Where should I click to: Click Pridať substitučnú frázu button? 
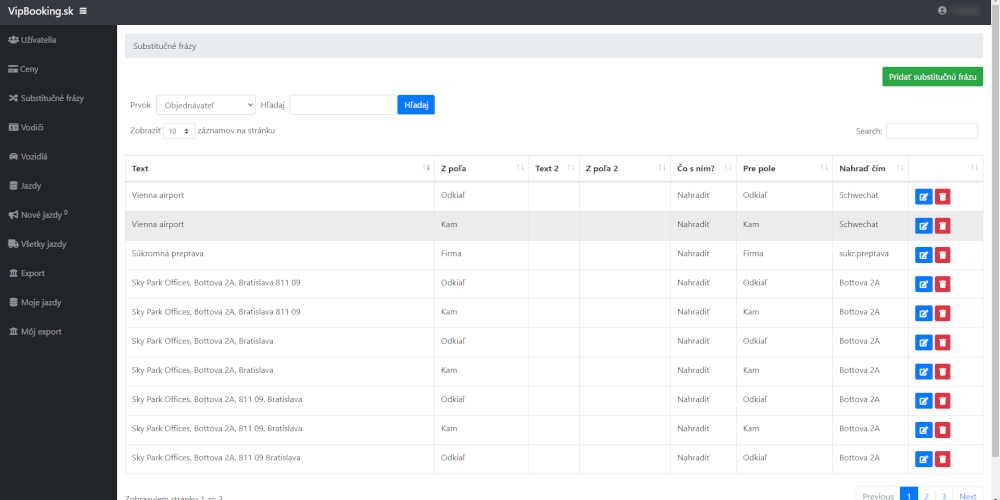coord(932,77)
